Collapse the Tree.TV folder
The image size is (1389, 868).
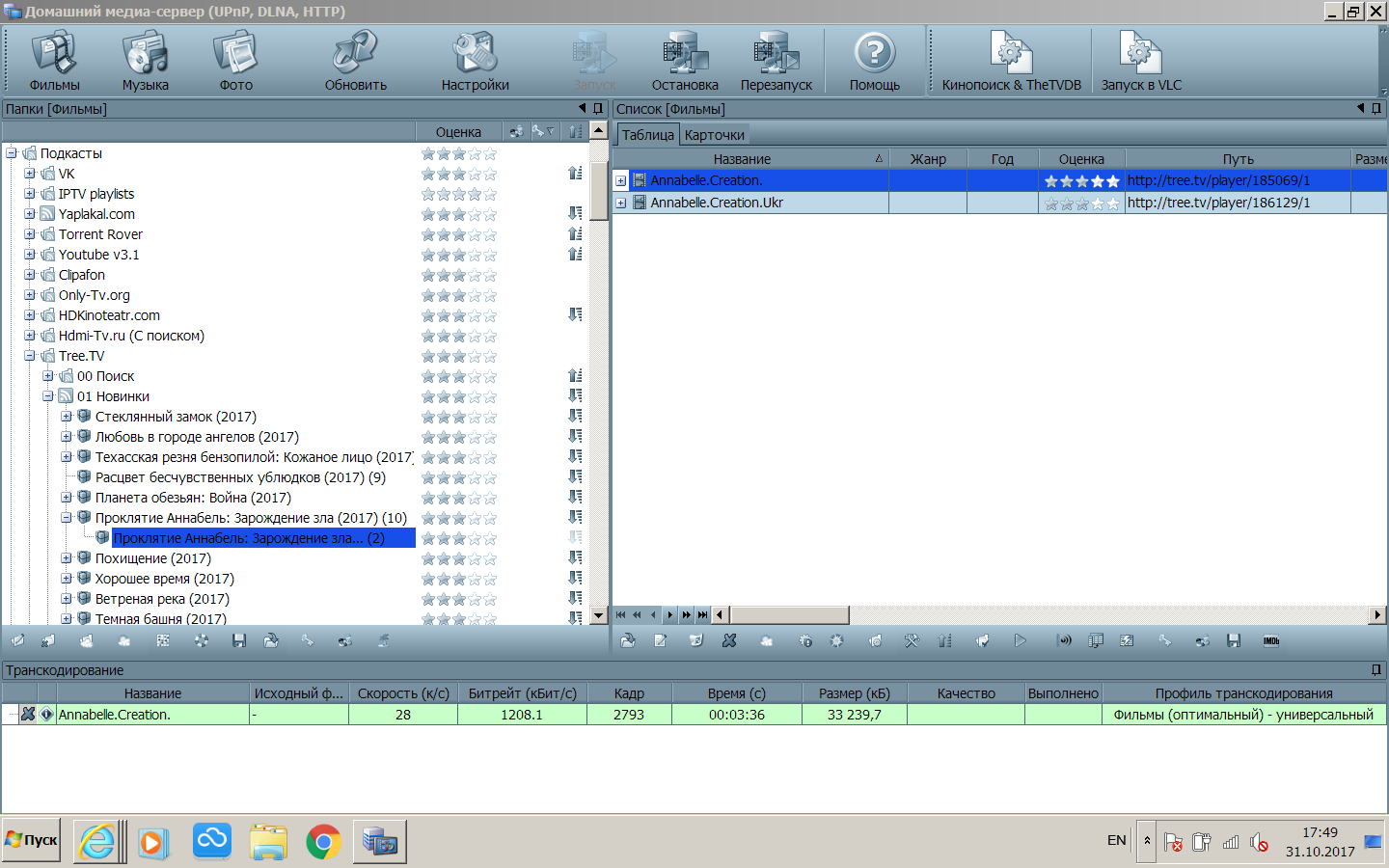point(30,356)
